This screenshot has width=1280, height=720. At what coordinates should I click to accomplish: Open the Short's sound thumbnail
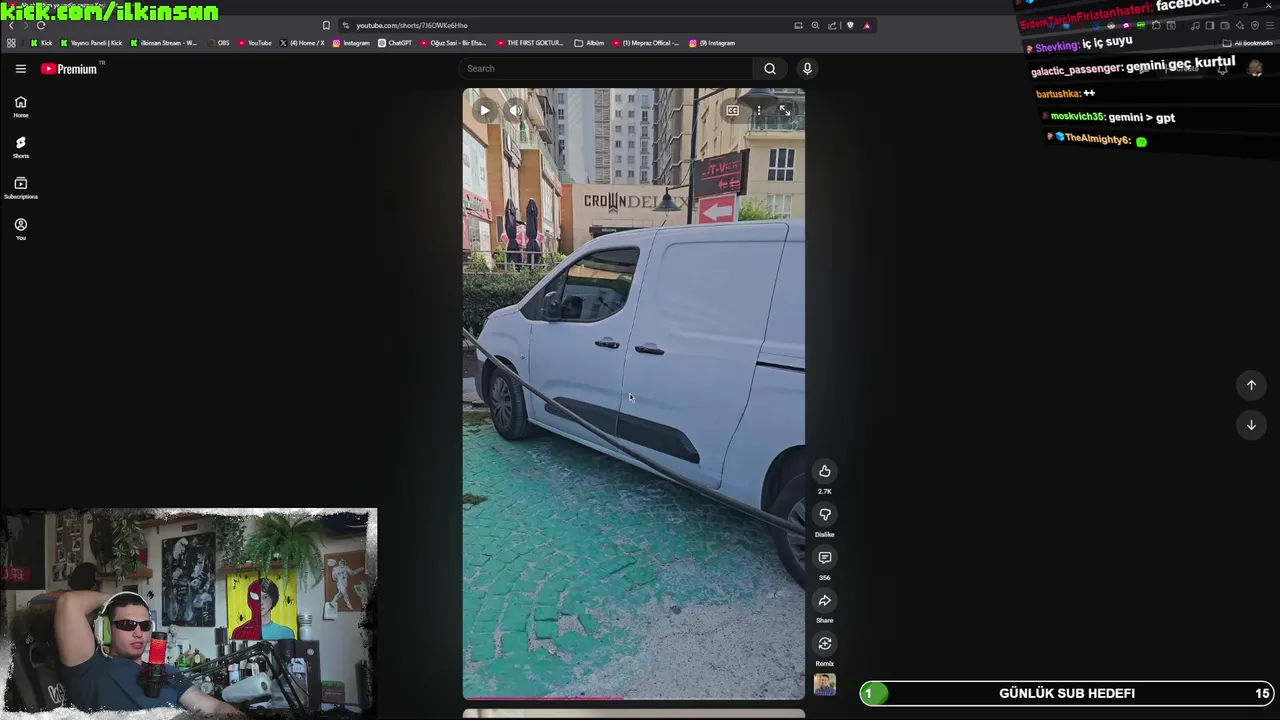pyautogui.click(x=825, y=684)
